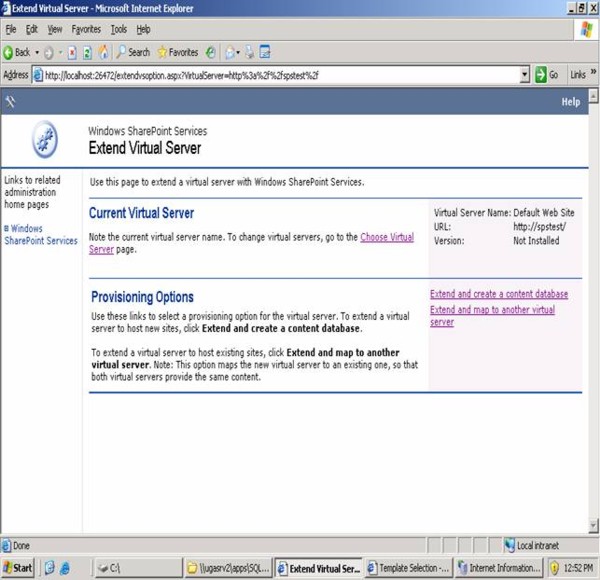Image resolution: width=600 pixels, height=580 pixels.
Task: Click the Local intranet zone icon
Action: tap(509, 546)
